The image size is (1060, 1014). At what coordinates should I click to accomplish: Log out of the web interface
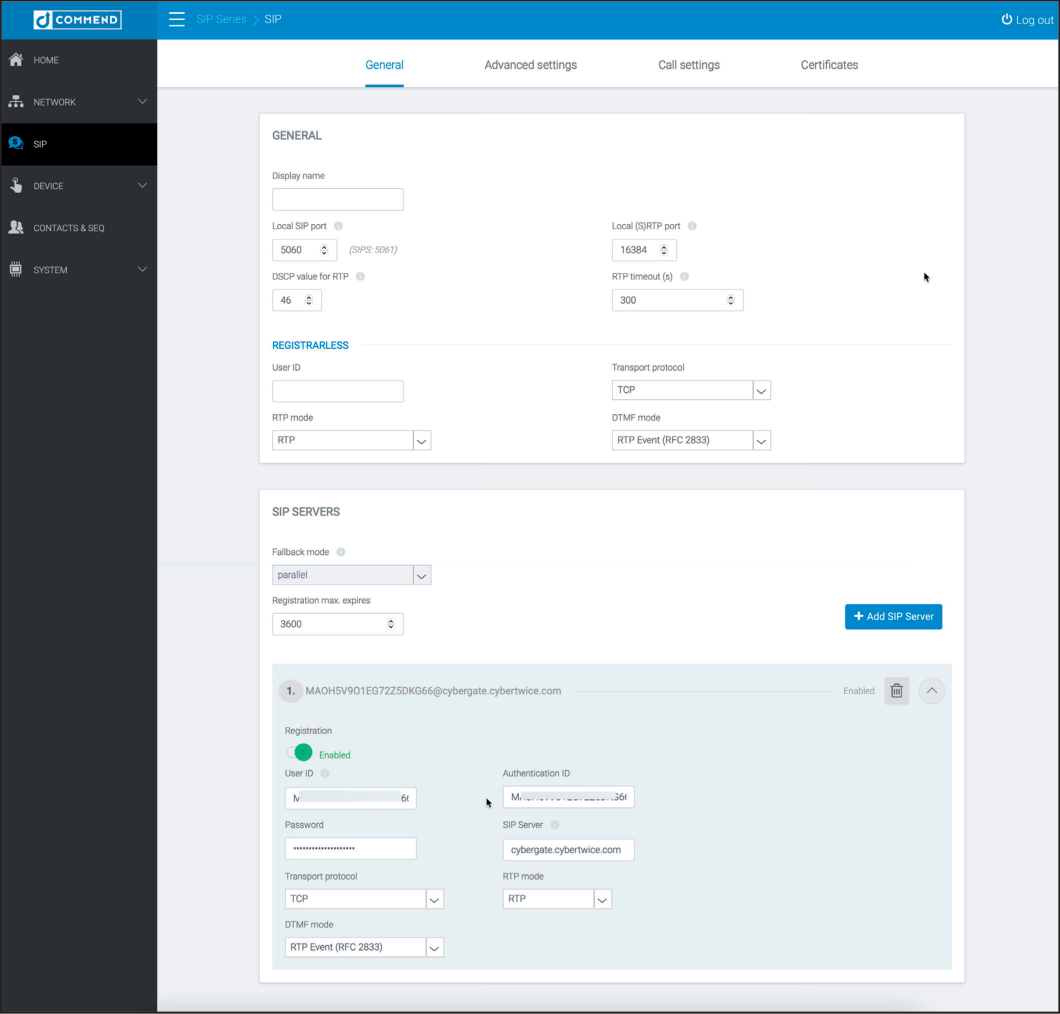click(x=1027, y=20)
